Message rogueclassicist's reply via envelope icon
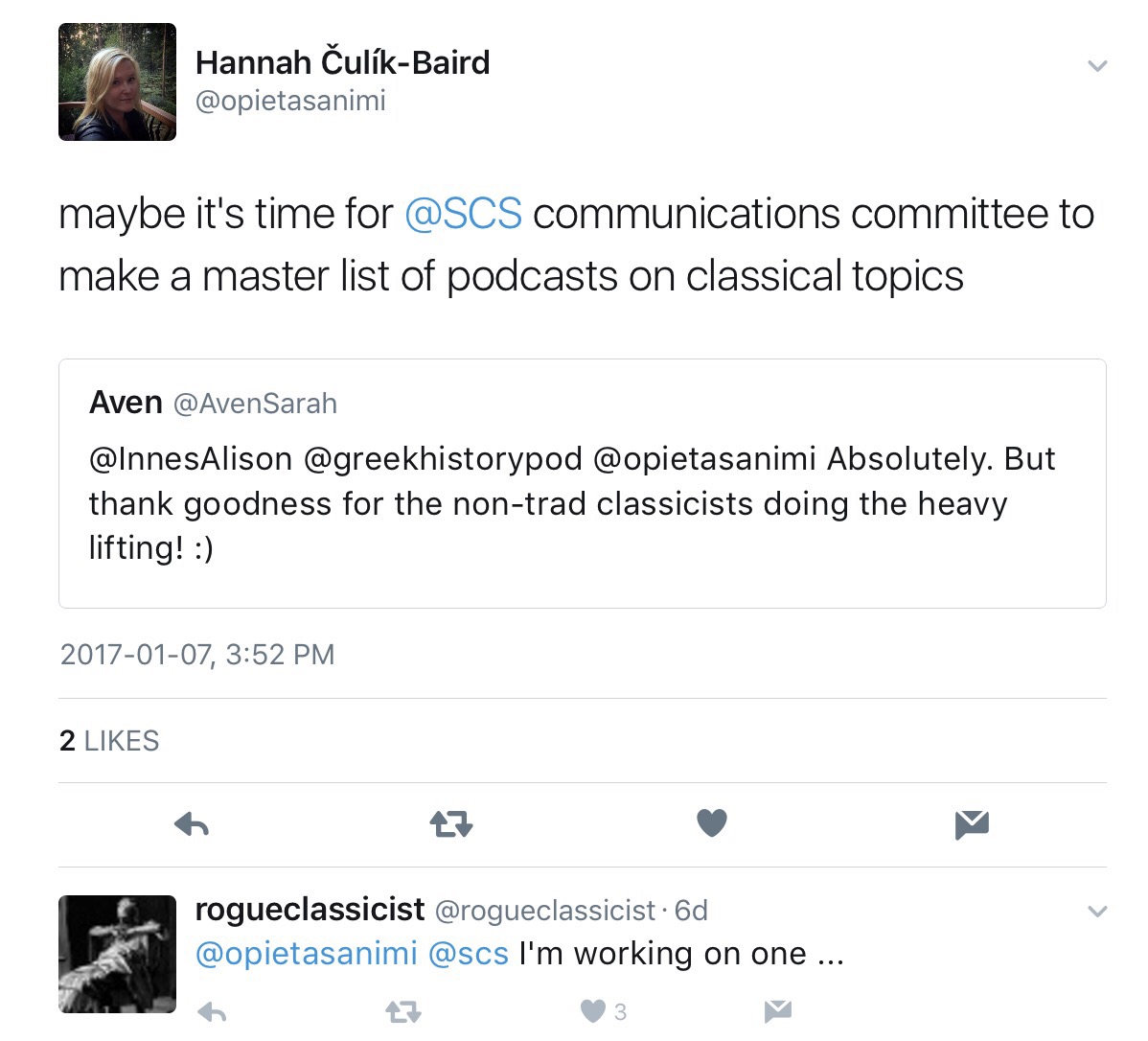This screenshot has width=1148, height=1041. 778,1010
